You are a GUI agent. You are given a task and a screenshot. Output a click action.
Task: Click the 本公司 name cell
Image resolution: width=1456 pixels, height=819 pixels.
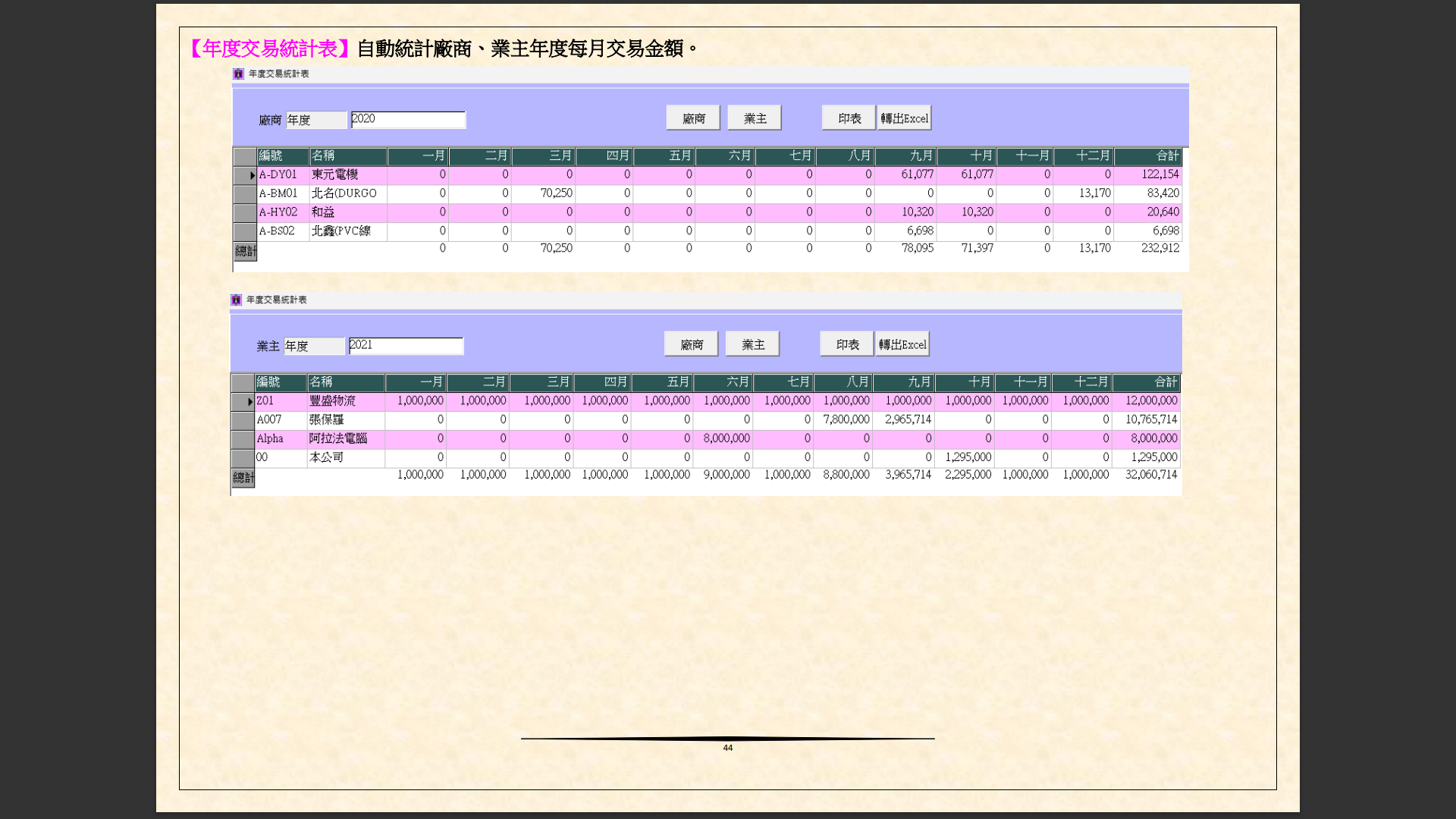tap(346, 458)
